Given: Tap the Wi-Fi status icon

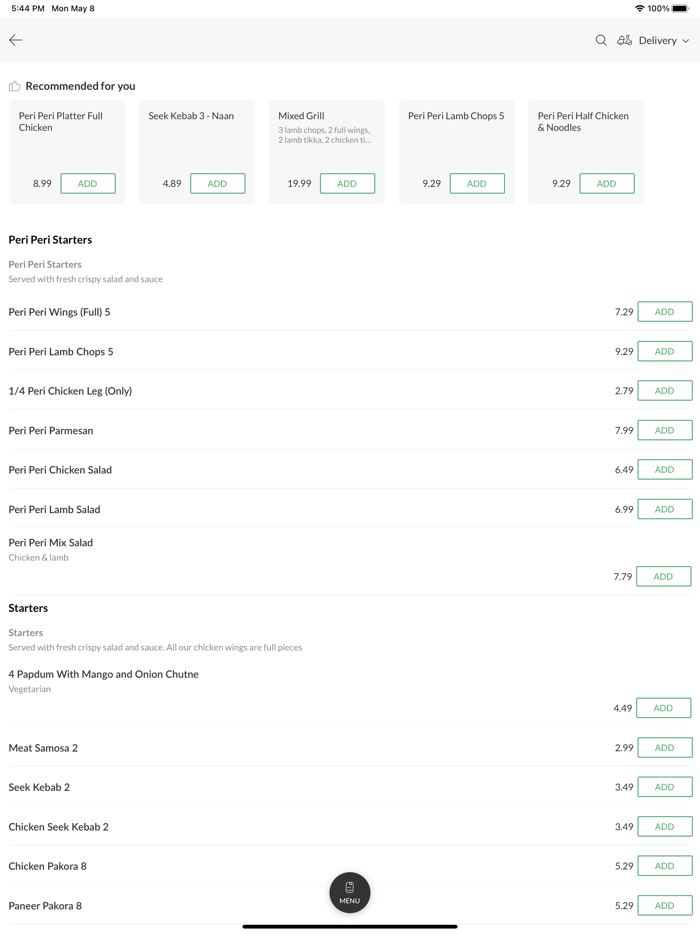Looking at the screenshot, I should tap(639, 8).
